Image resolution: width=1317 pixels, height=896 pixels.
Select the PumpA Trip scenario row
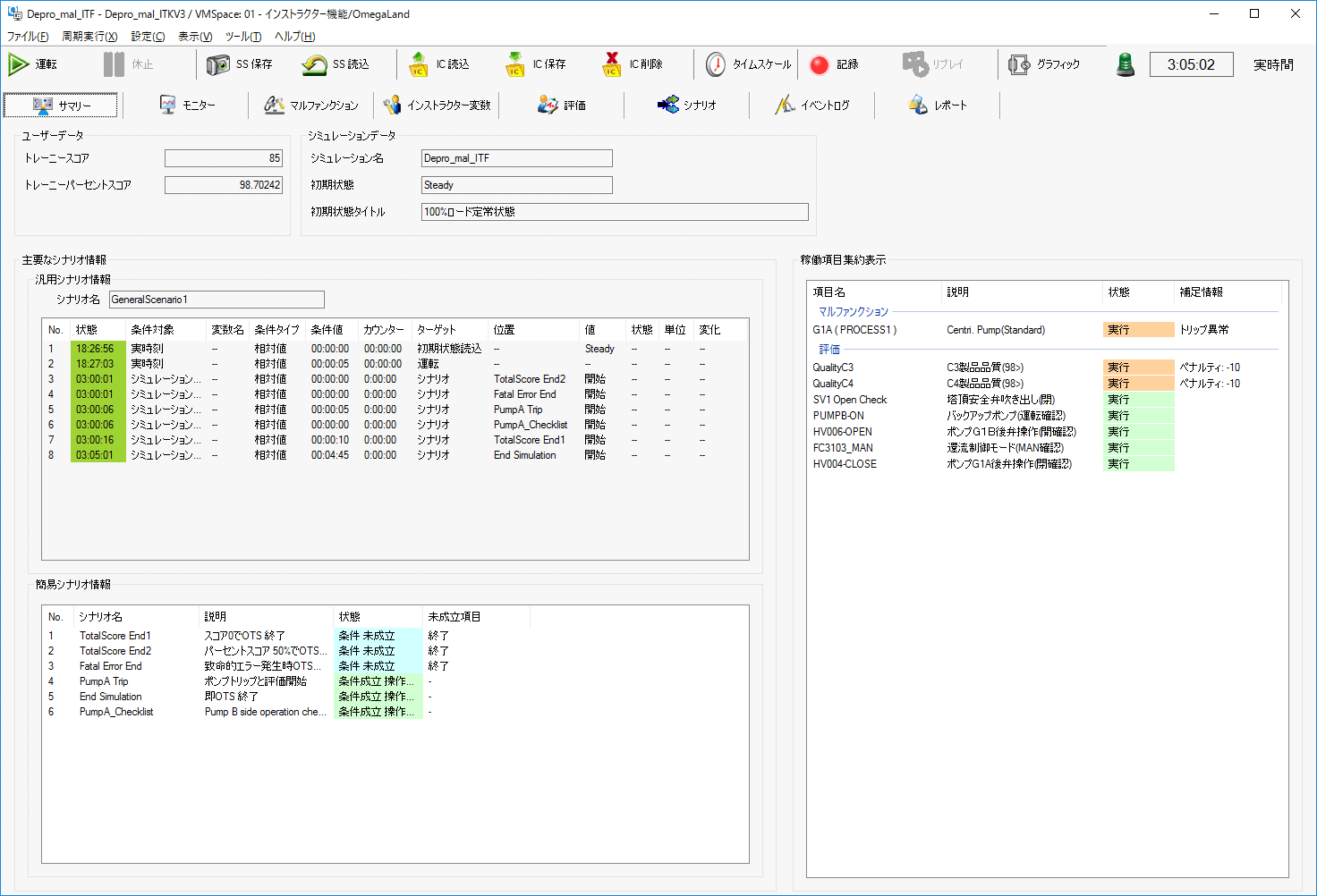point(104,681)
